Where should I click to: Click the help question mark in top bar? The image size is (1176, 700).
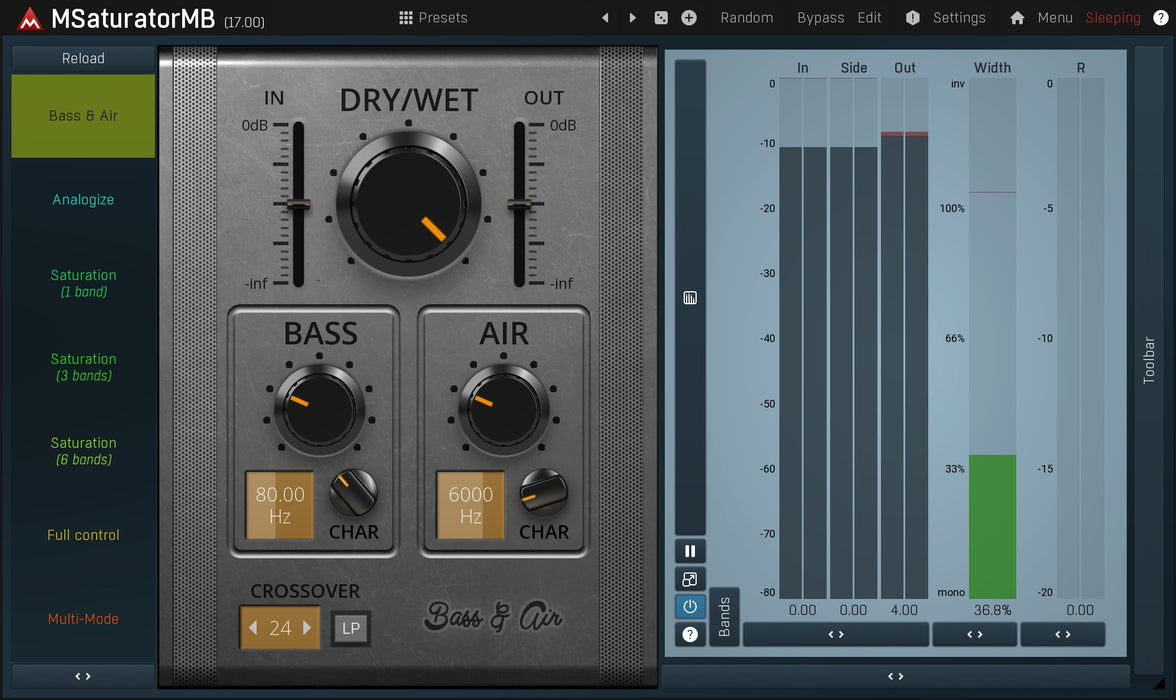point(1160,18)
